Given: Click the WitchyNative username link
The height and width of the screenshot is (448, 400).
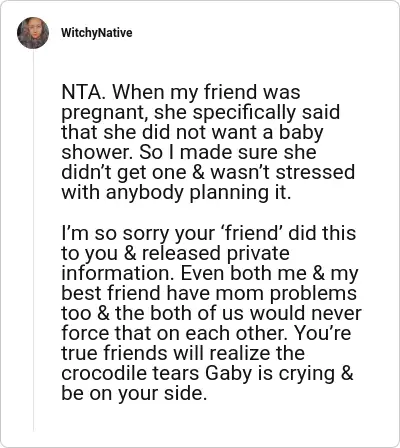Looking at the screenshot, I should tap(97, 33).
